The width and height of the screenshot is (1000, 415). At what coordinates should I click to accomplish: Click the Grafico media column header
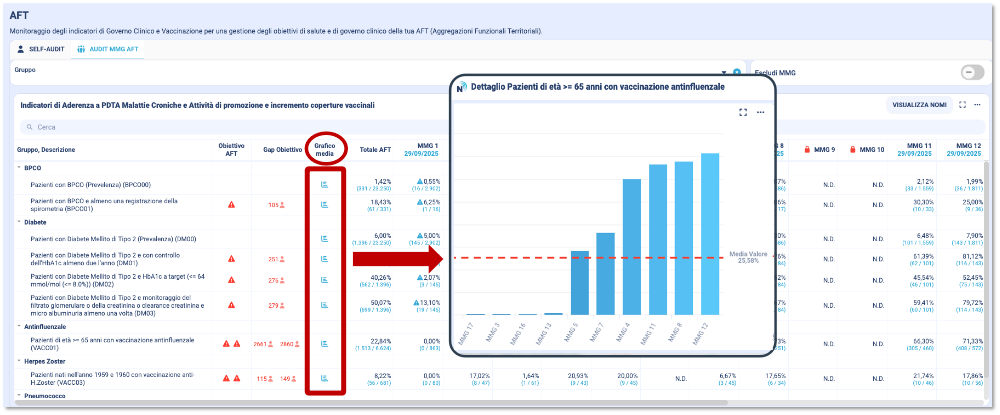tap(324, 150)
